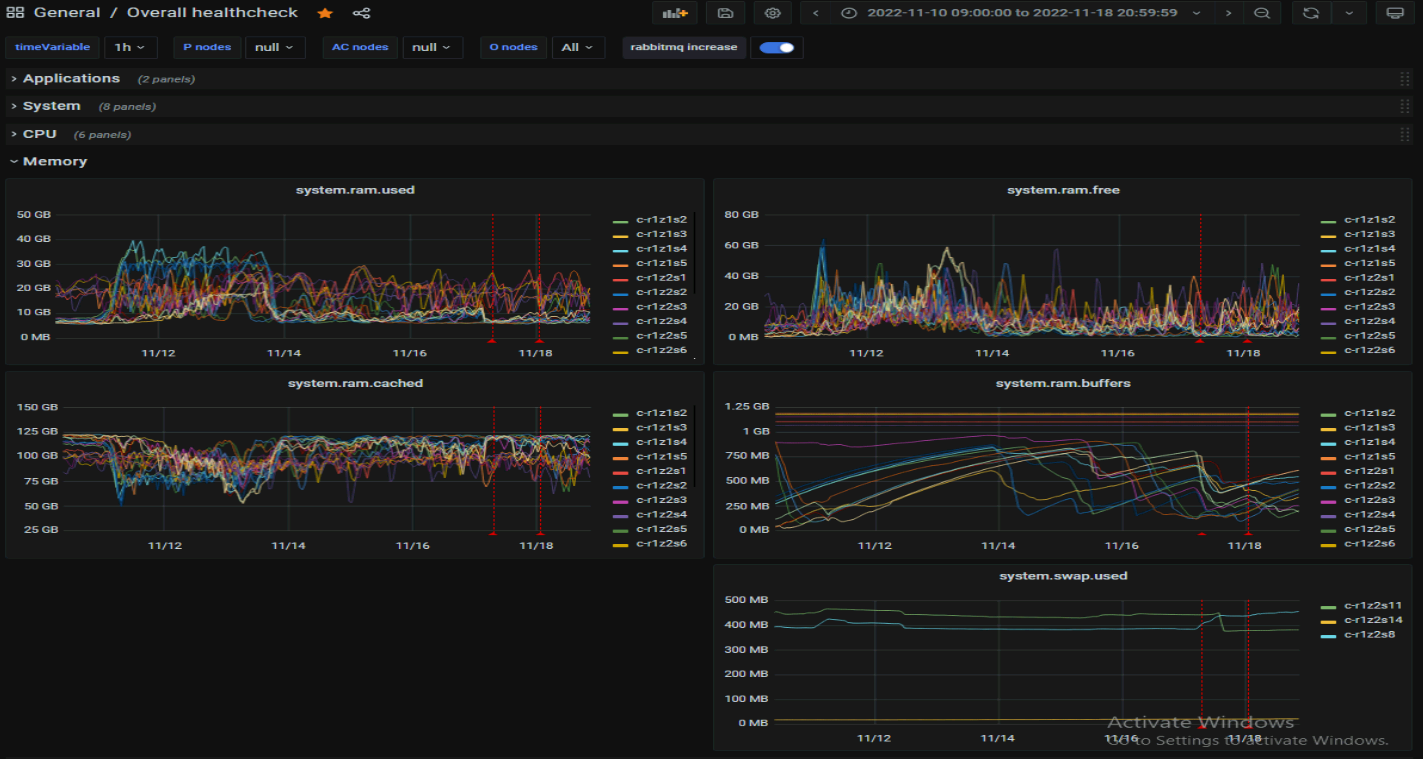Refresh the dashboard
The width and height of the screenshot is (1423, 759).
click(x=1311, y=13)
